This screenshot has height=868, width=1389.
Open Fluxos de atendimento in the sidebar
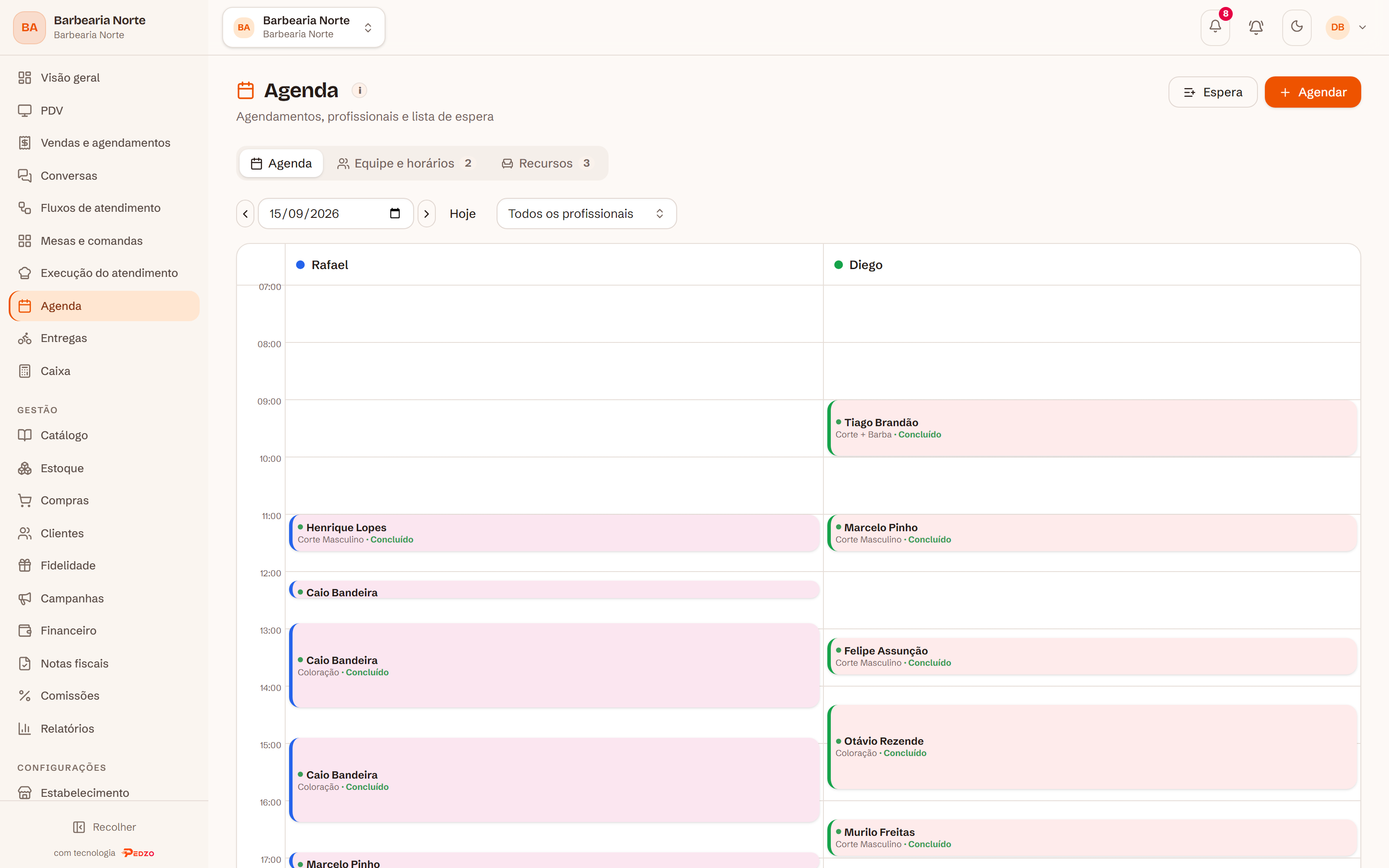tap(104, 208)
